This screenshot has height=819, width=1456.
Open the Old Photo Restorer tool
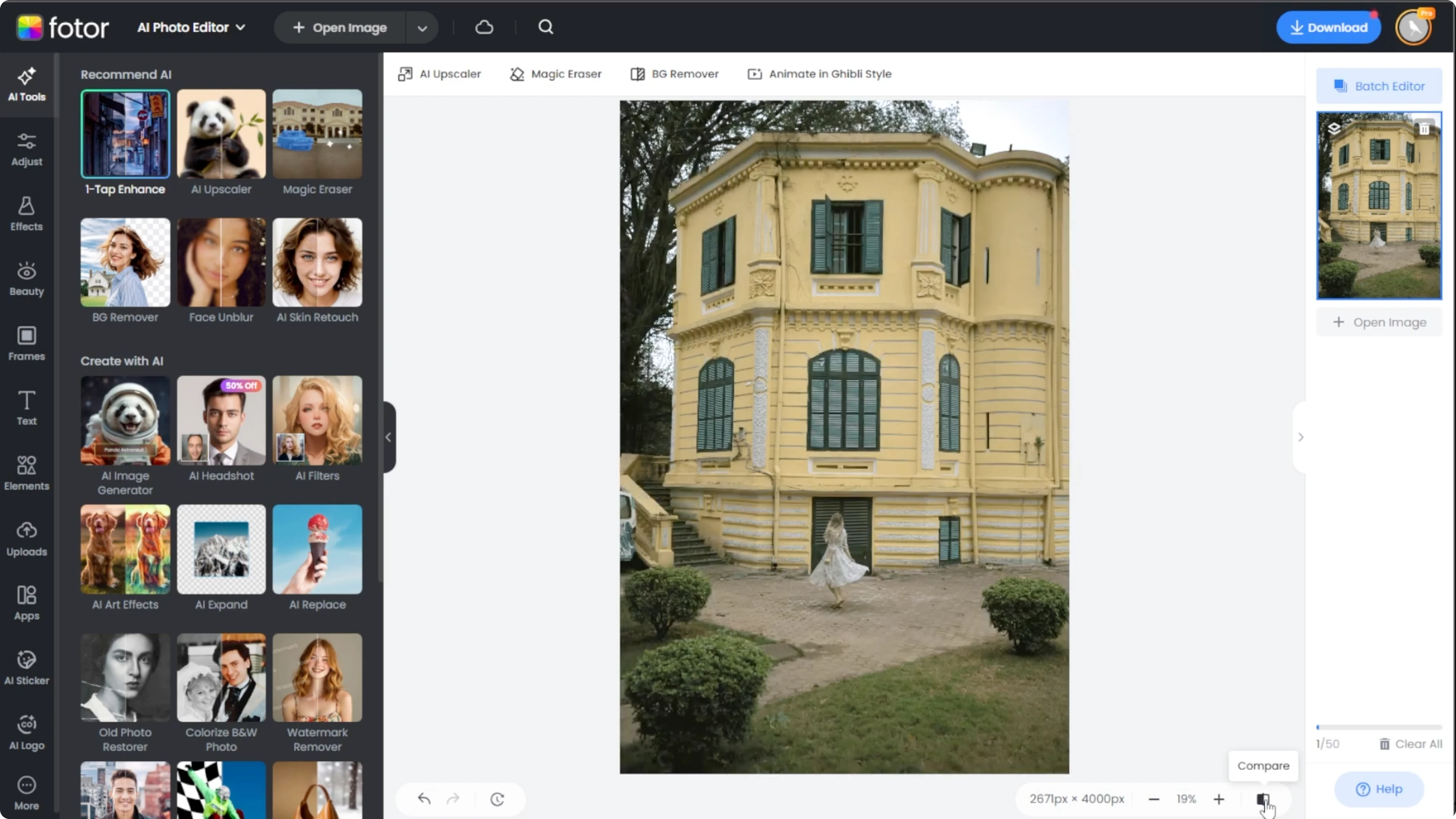(x=125, y=694)
